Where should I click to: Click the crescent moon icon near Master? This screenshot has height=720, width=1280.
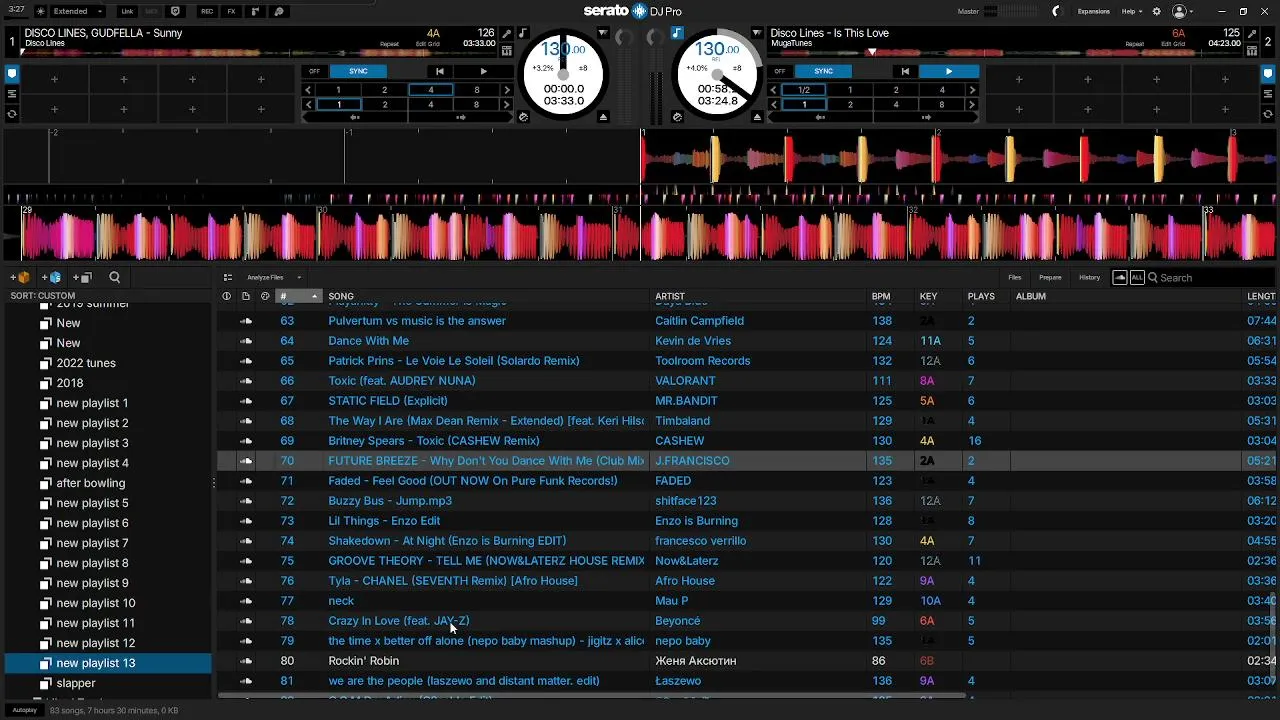coord(1056,12)
